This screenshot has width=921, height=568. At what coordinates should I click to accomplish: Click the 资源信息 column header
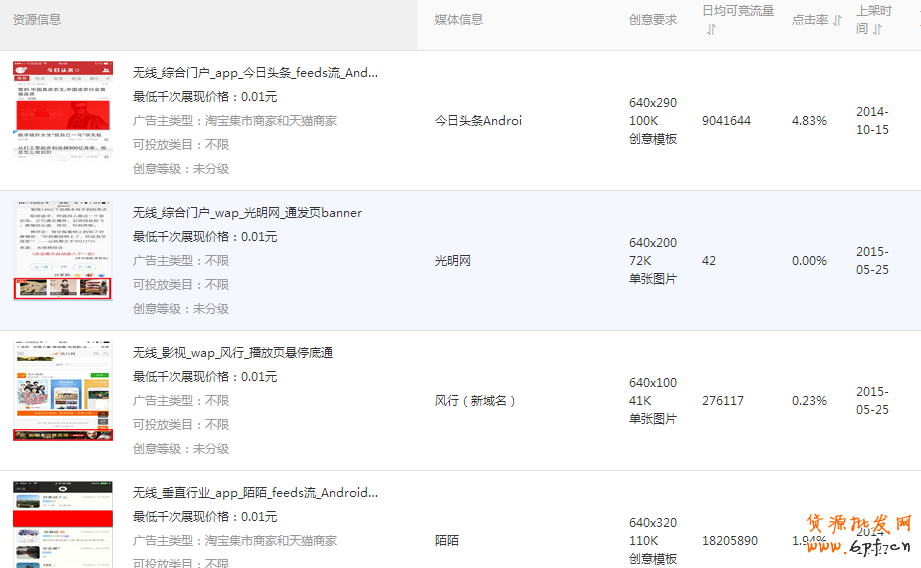point(37,20)
